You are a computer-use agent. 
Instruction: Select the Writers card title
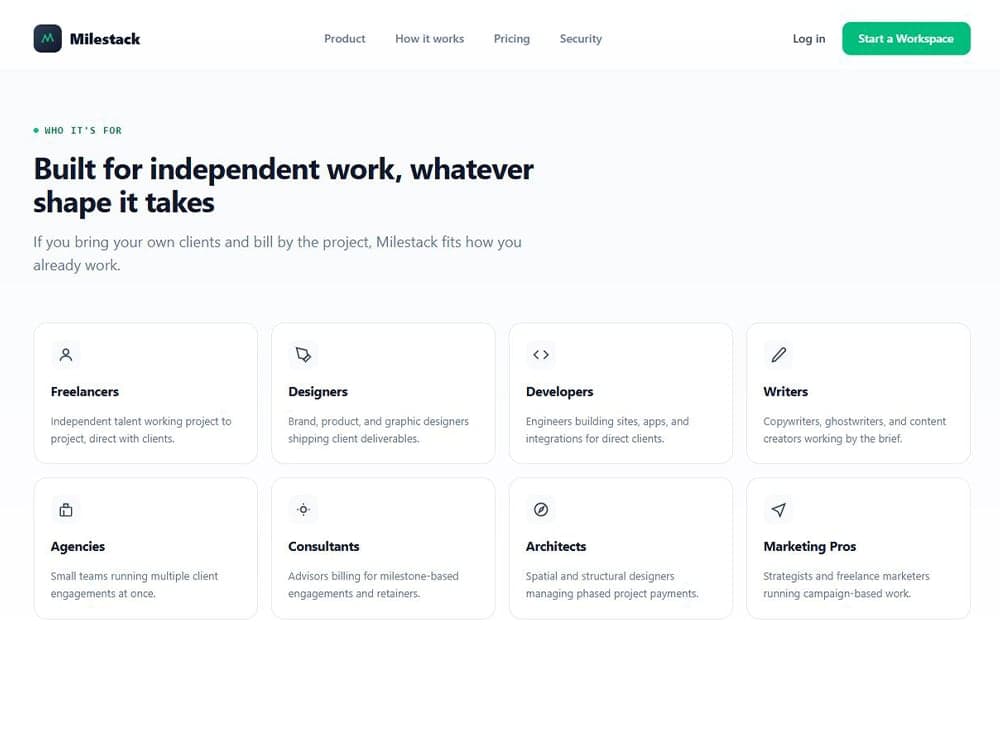[x=785, y=392]
